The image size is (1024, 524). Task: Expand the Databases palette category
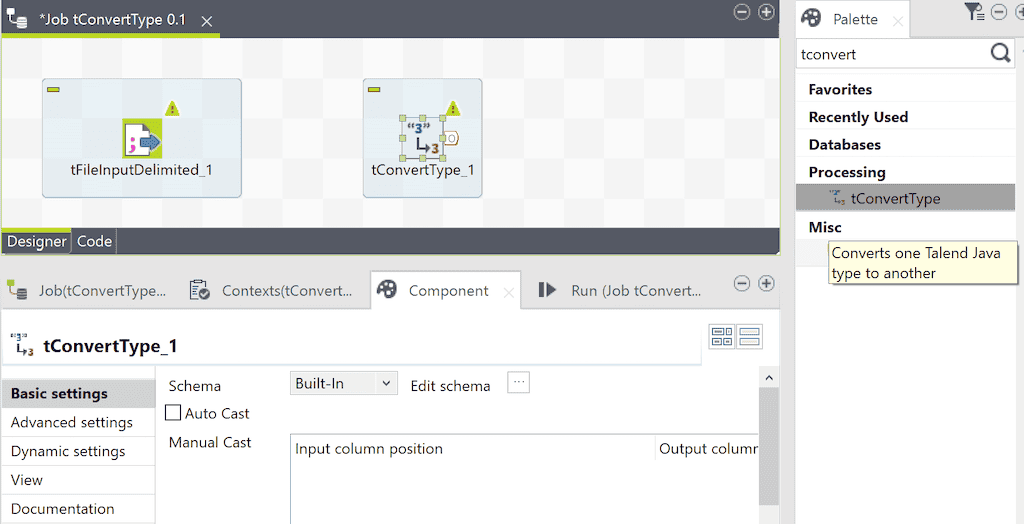pyautogui.click(x=844, y=144)
